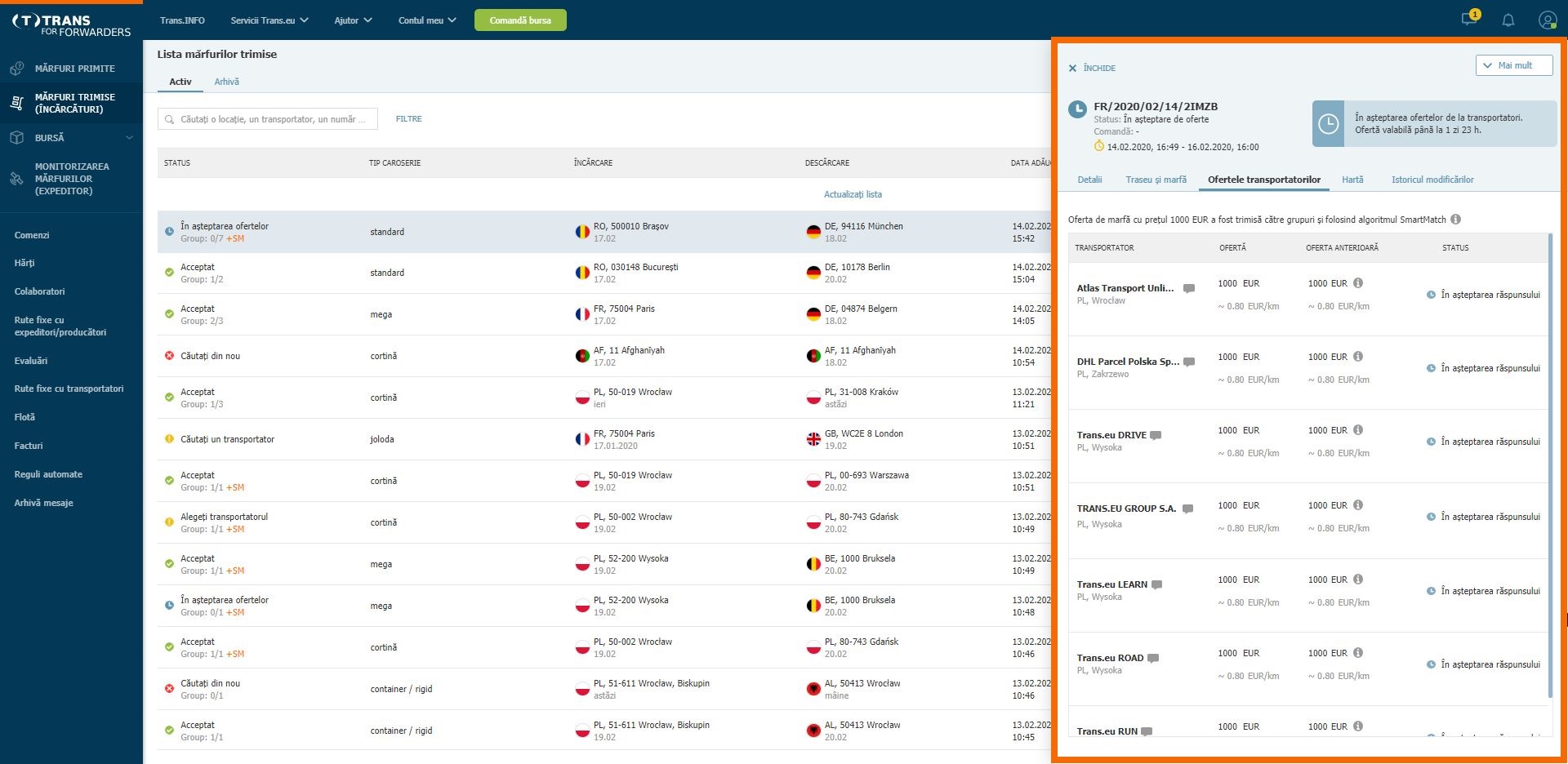Open chat with Trans.eu DRIVE
The width and height of the screenshot is (1568, 764).
pyautogui.click(x=1156, y=435)
